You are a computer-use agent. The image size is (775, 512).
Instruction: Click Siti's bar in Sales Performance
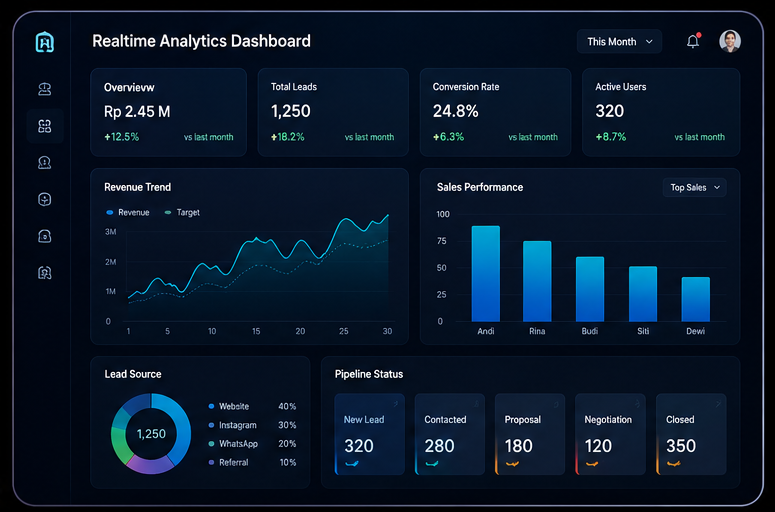(643, 294)
